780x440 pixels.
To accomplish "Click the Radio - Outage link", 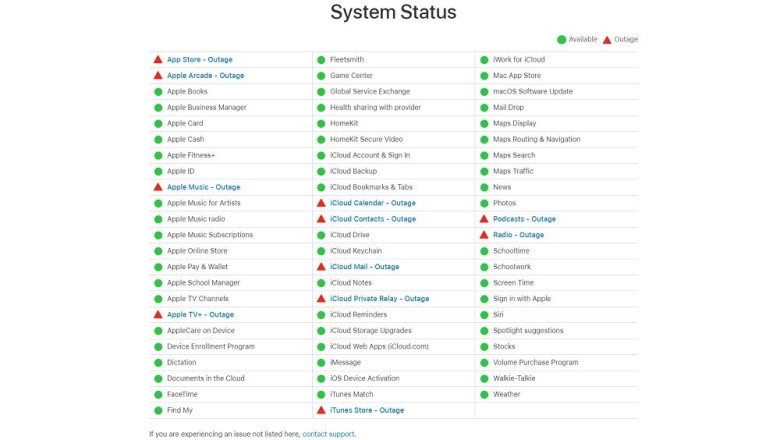I will point(518,235).
